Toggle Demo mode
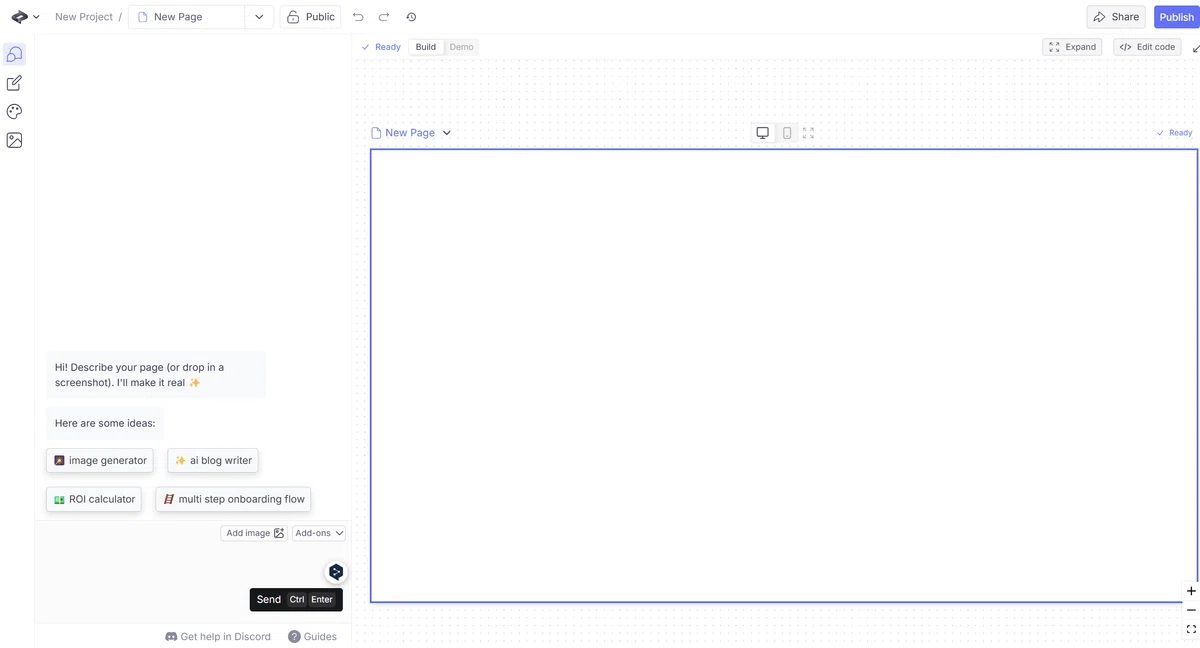Image resolution: width=1200 pixels, height=648 pixels. click(x=462, y=47)
